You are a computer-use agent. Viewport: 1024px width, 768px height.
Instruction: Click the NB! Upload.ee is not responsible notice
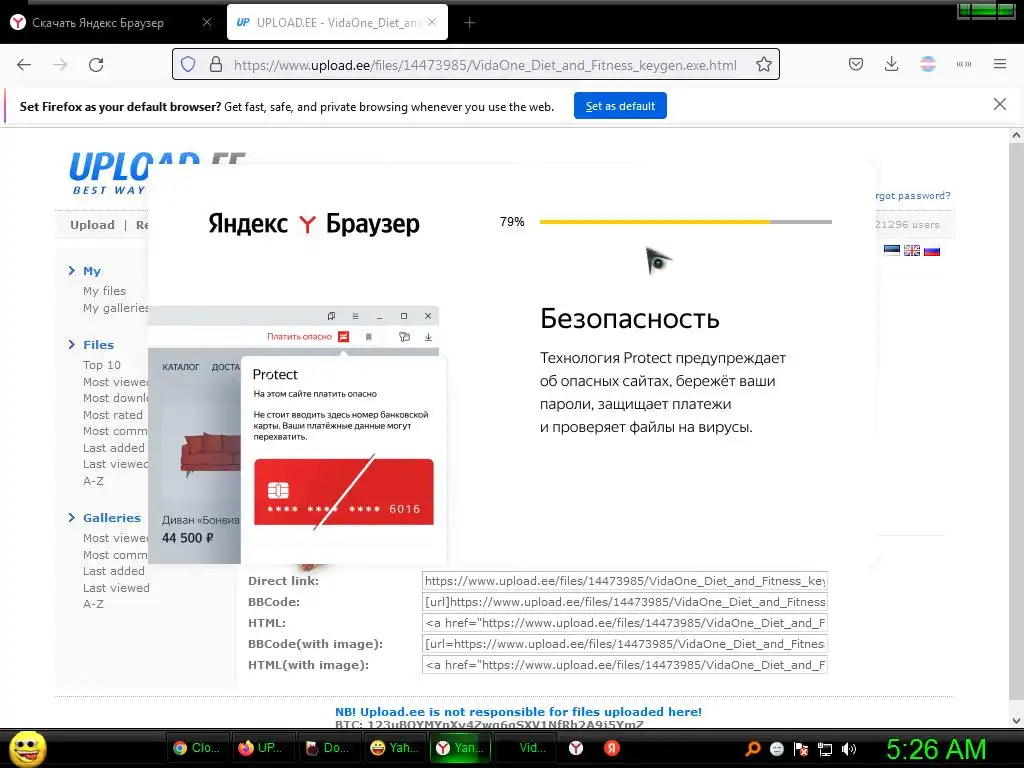click(x=519, y=712)
